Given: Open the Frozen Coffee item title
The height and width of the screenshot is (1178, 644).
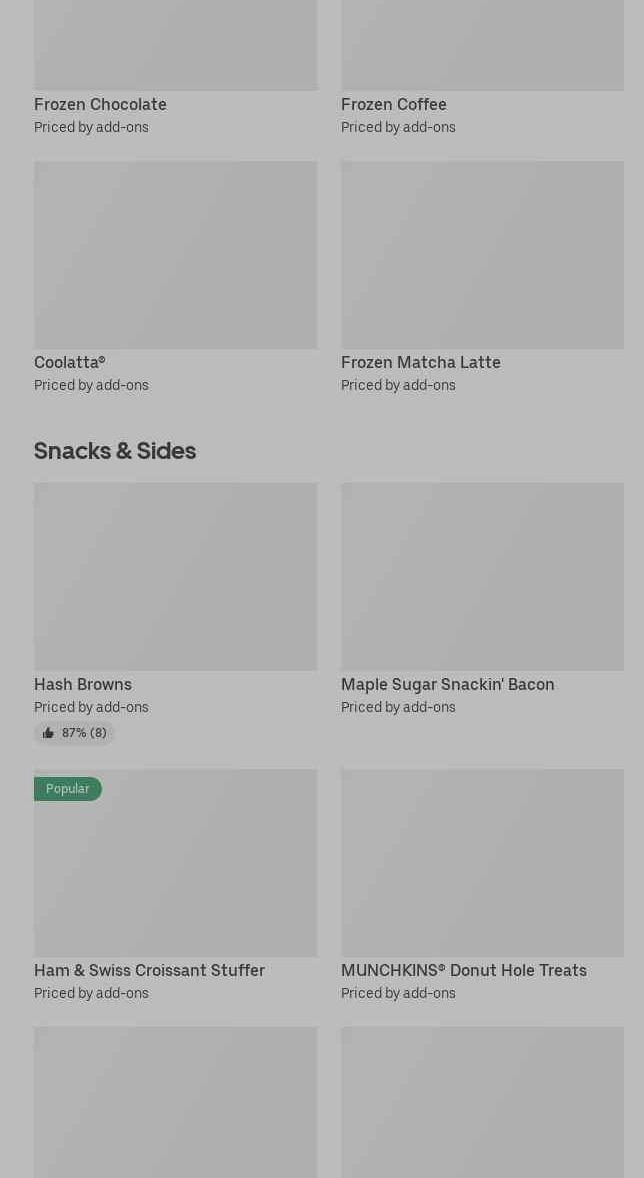Looking at the screenshot, I should [393, 104].
